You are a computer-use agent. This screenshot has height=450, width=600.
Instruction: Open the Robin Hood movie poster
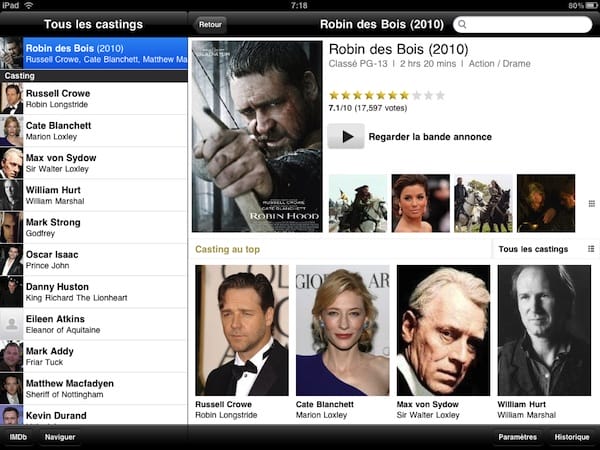(256, 136)
